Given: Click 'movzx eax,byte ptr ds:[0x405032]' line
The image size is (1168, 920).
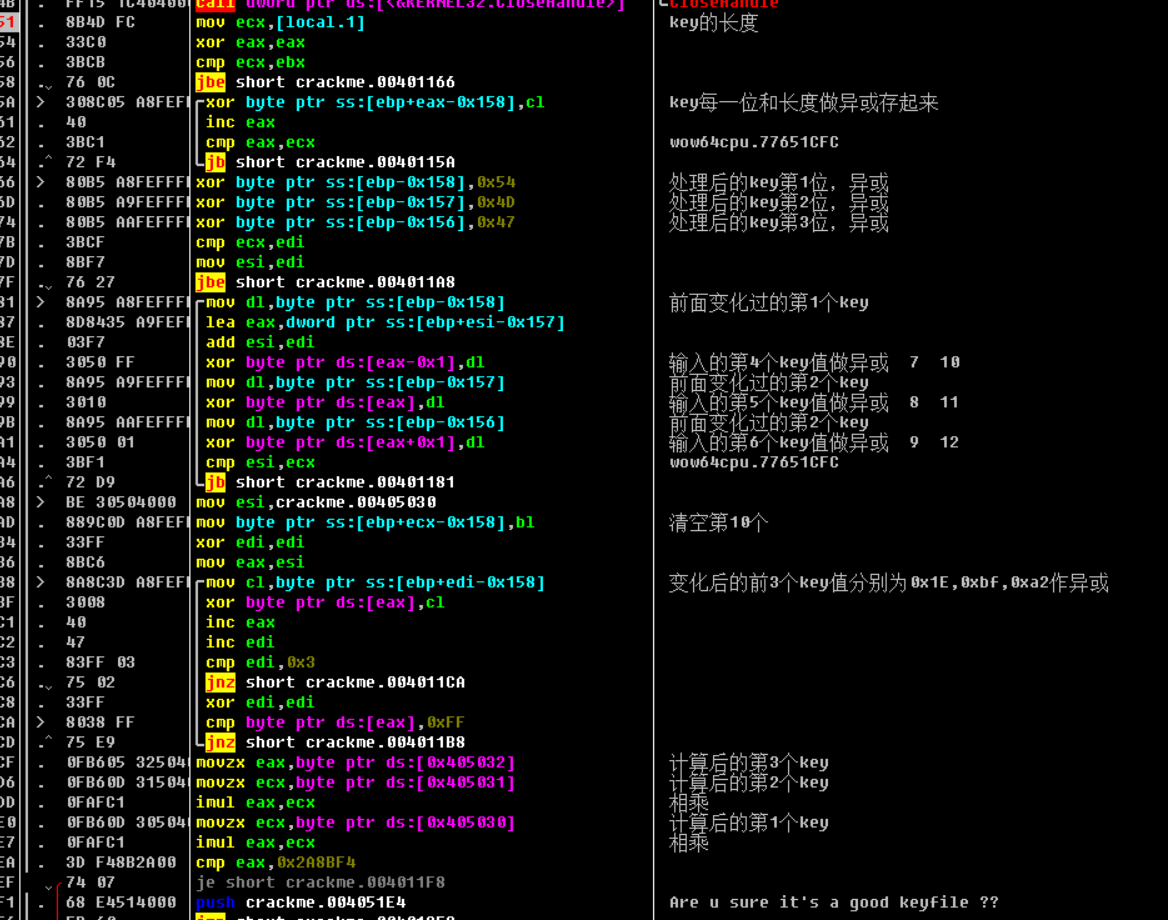Looking at the screenshot, I should click(x=355, y=763).
